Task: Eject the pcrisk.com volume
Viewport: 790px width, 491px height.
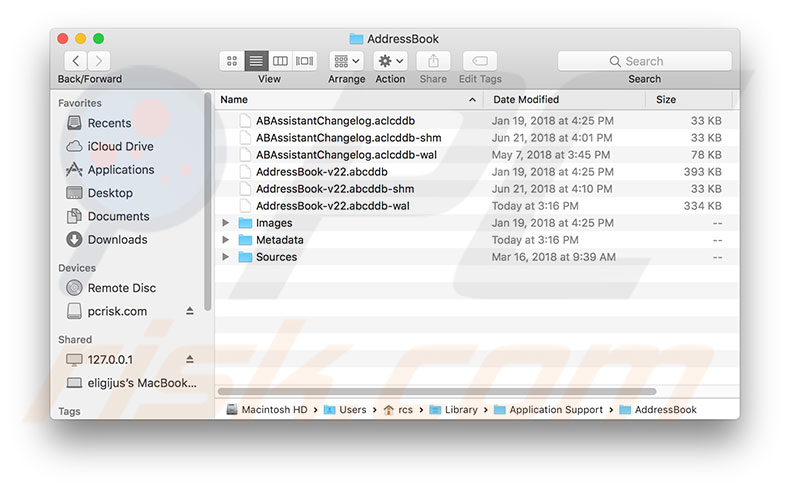Action: pyautogui.click(x=190, y=311)
